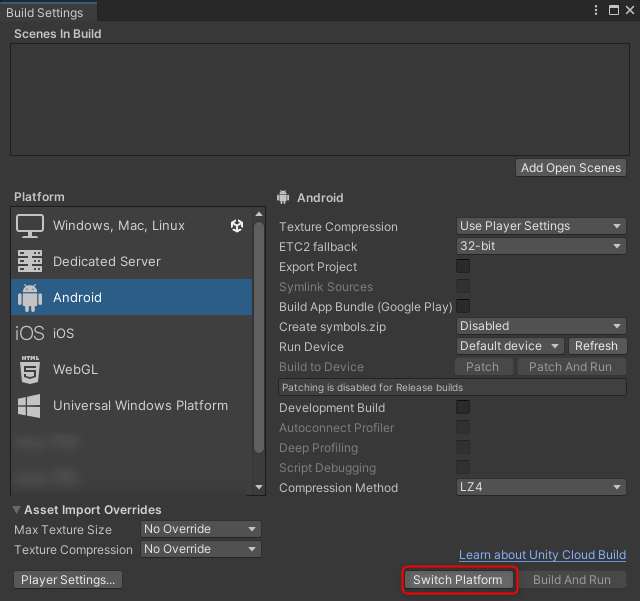The image size is (640, 601).
Task: Collapse the Asset Import Overrides section
Action: 16,510
